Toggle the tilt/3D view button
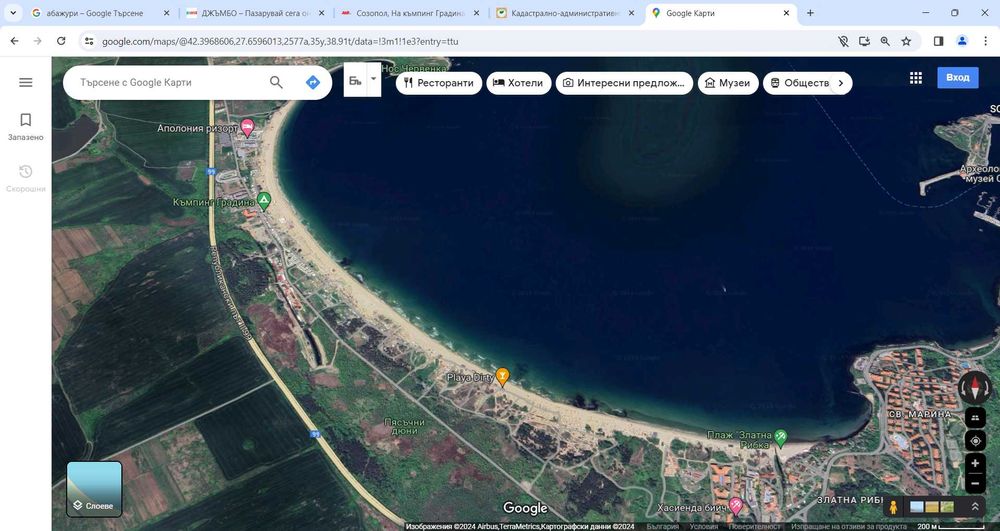The image size is (1000, 531). [x=975, y=416]
